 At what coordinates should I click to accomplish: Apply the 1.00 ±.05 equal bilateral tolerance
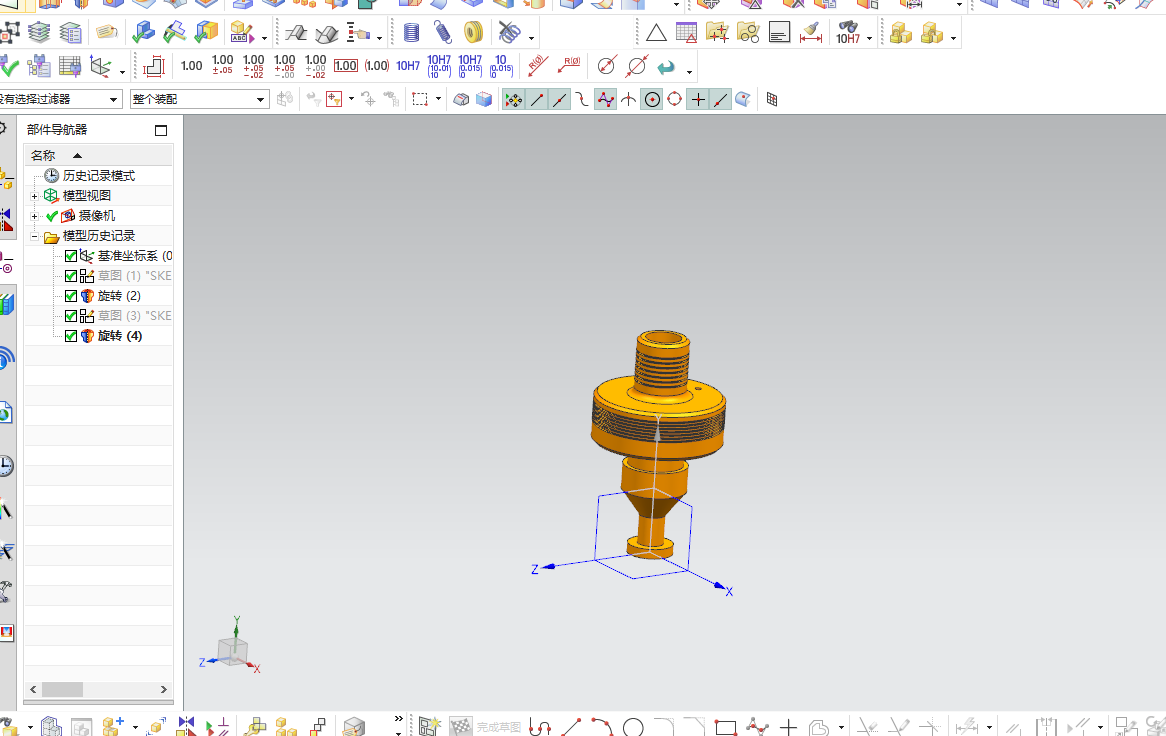point(222,65)
